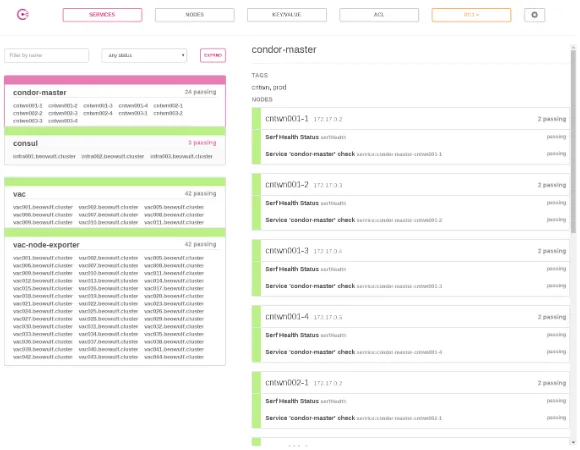Click 2 passing on node cntwn002-1
Viewport: 580px width, 450px height.
coord(552,383)
